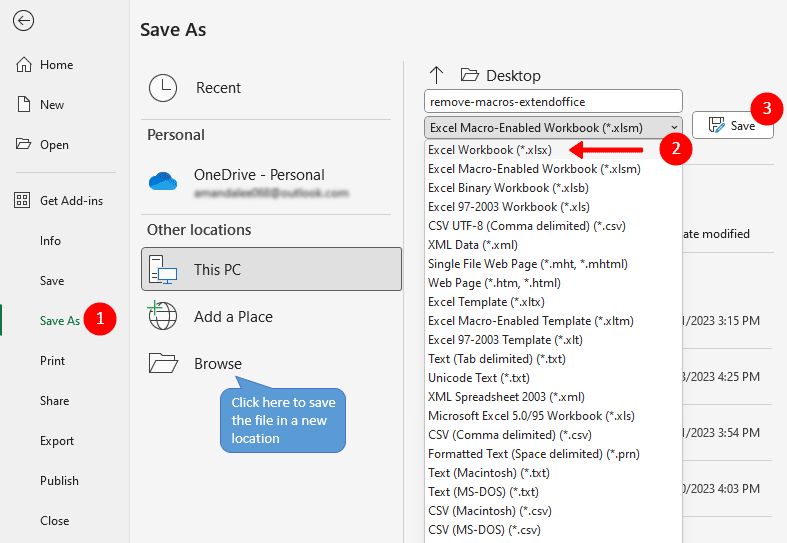Choose Close in the left menu
The width and height of the screenshot is (787, 543).
[54, 520]
